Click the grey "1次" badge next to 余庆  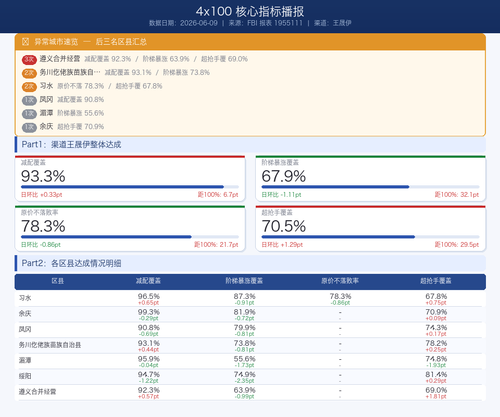29,127
